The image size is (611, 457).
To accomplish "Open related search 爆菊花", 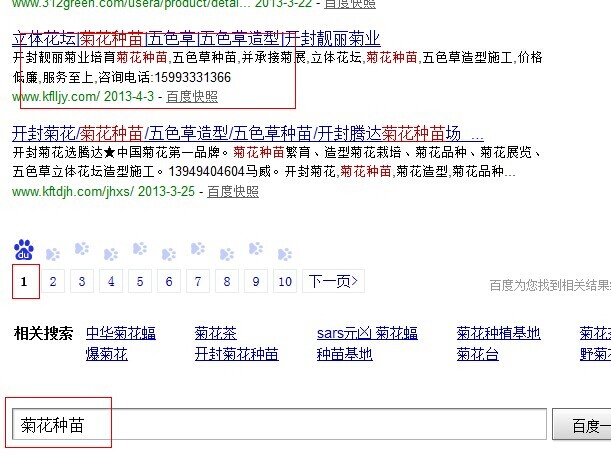I will click(107, 354).
